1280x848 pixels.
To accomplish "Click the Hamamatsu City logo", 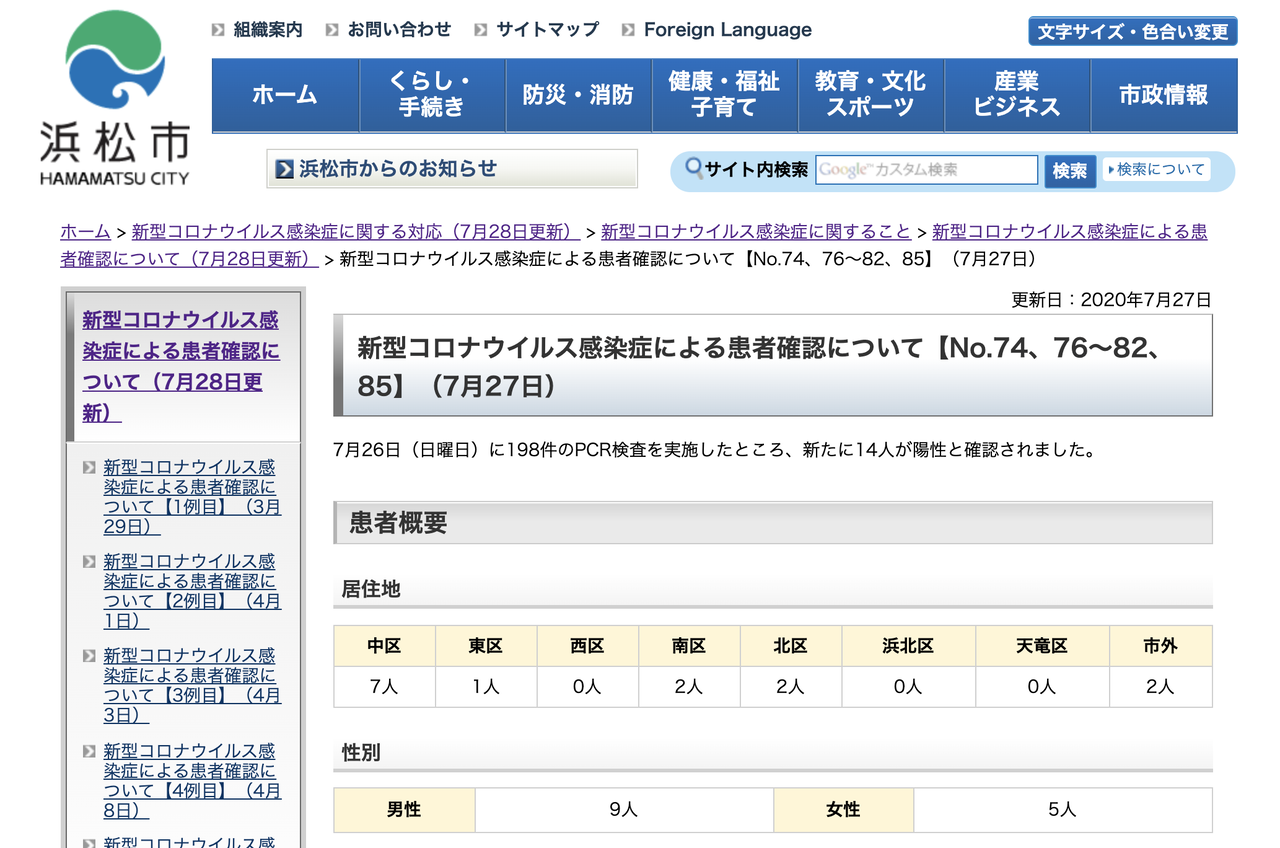I will coord(115,98).
